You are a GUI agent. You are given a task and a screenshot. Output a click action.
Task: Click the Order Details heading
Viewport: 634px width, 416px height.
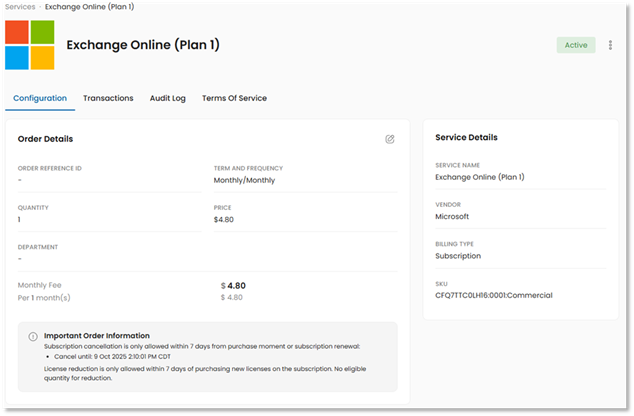(x=45, y=139)
